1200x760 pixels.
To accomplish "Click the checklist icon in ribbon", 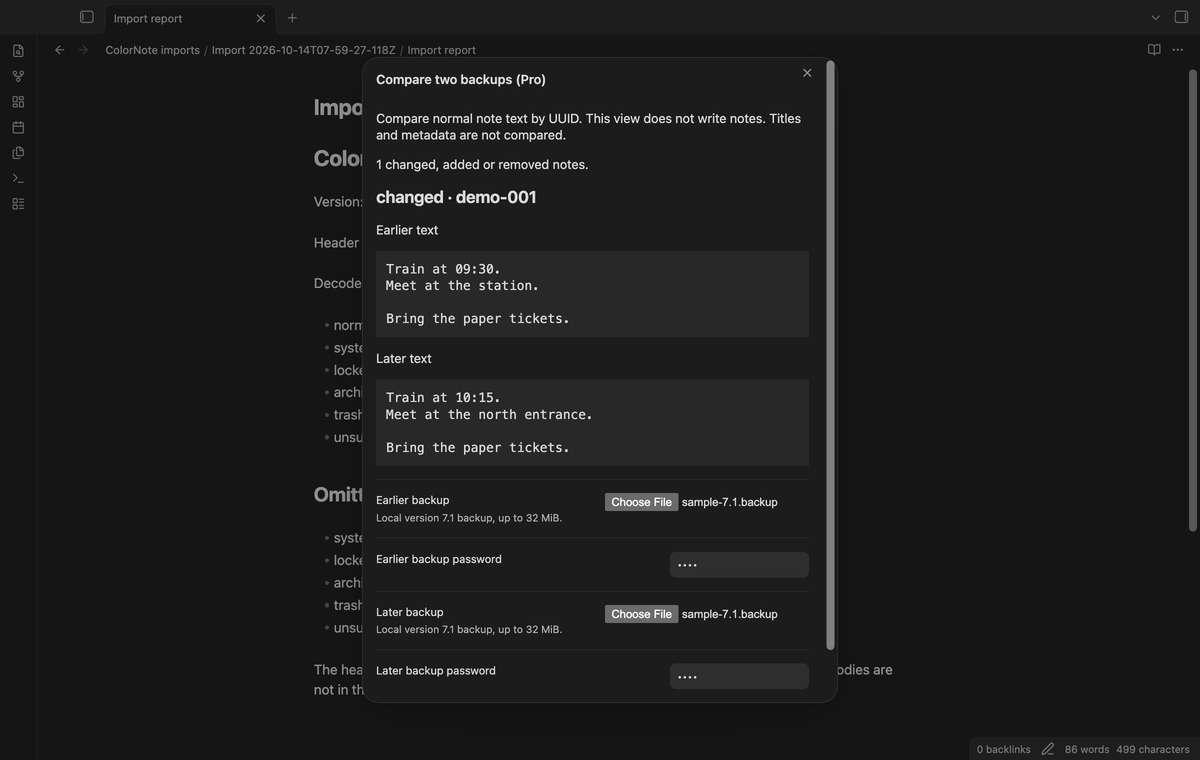I will coord(18,204).
